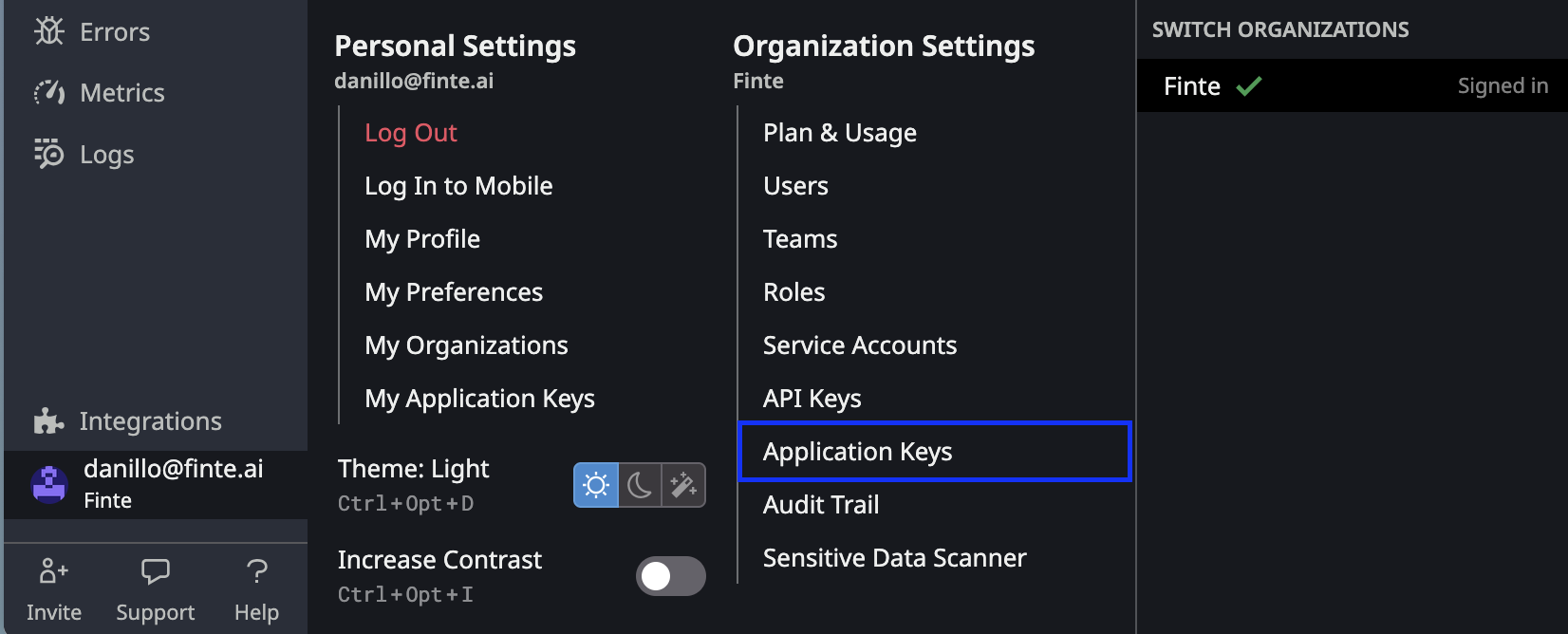Click the Logs label in sidebar
The image size is (1568, 634).
[107, 155]
